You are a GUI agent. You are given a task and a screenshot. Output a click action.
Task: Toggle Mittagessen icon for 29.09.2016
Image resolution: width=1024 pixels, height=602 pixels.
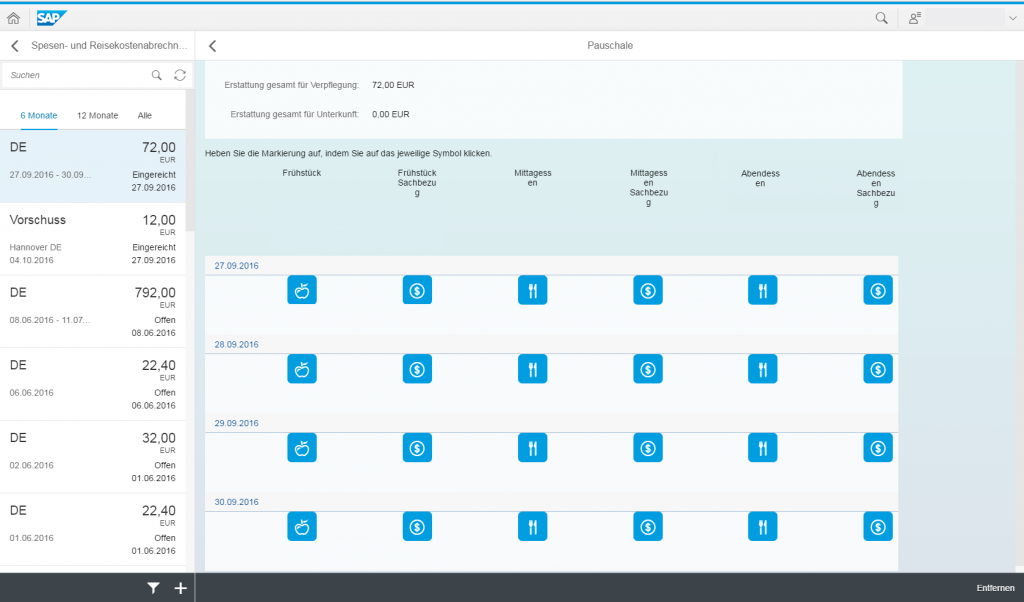coord(532,447)
